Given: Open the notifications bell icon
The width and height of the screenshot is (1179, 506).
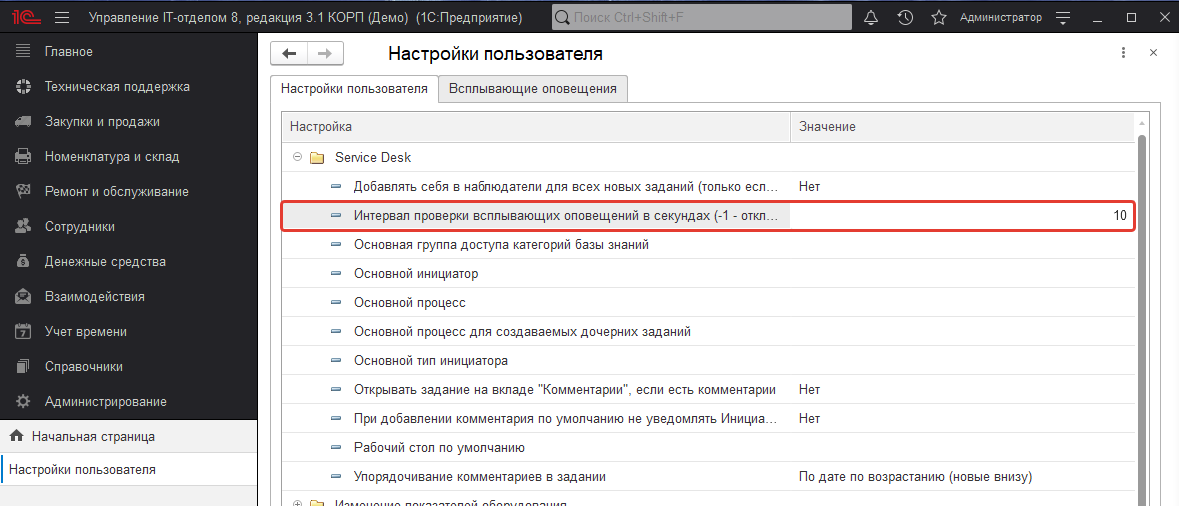Looking at the screenshot, I should 871,17.
